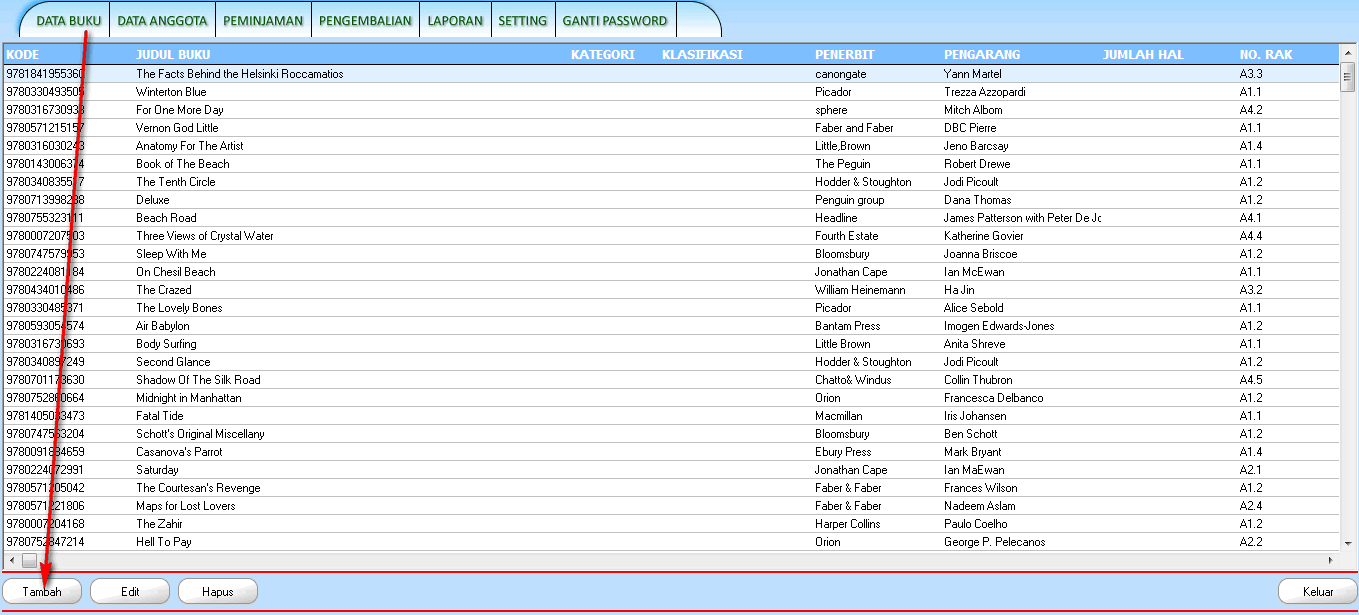Open the PEMINJAMAN tab
This screenshot has height=615, width=1359.
[x=263, y=20]
